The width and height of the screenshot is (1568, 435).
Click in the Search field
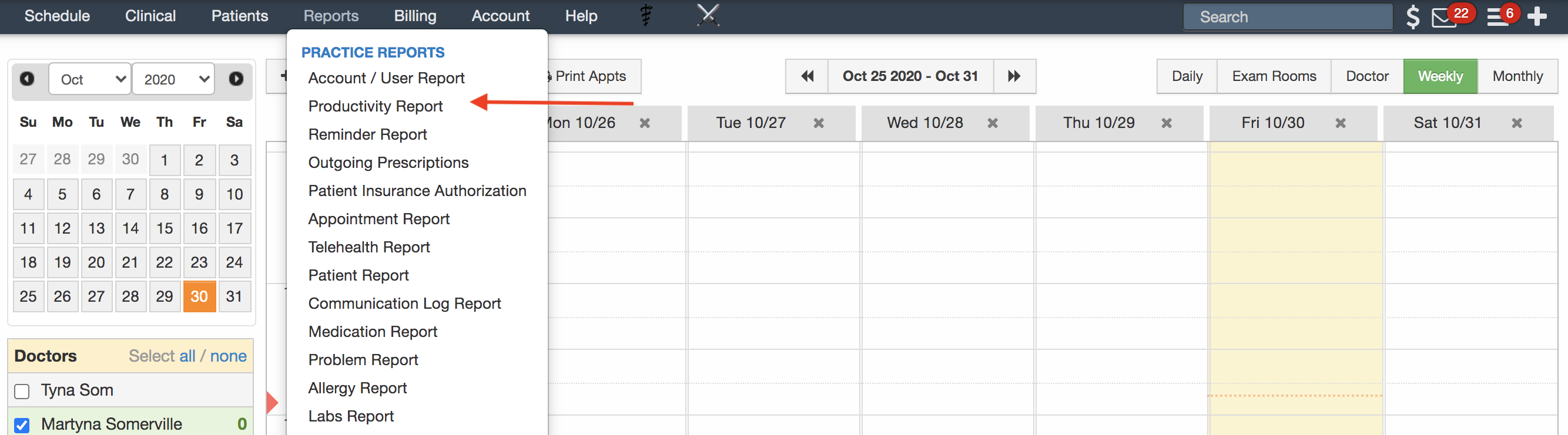click(1288, 17)
